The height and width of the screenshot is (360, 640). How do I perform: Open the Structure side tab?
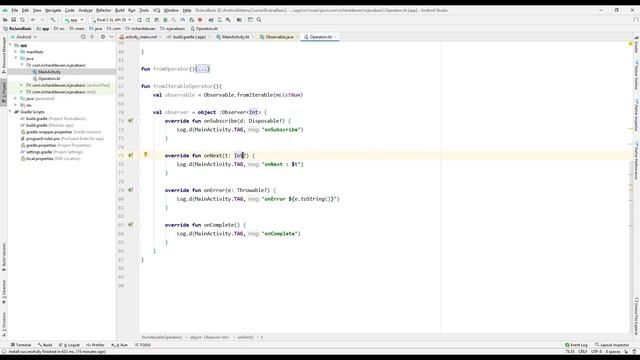click(x=4, y=324)
